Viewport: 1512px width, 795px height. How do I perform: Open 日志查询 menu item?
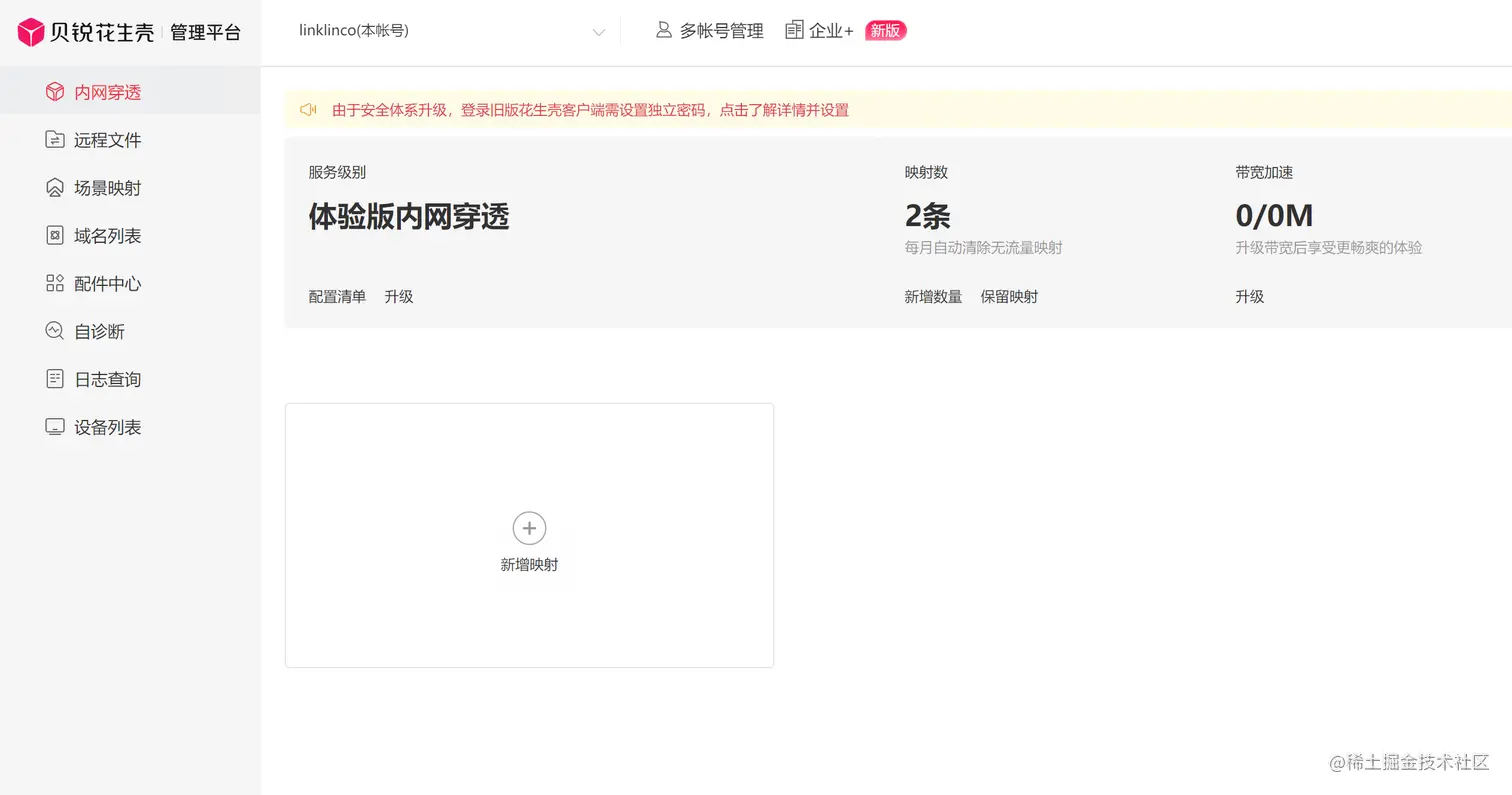click(x=130, y=379)
